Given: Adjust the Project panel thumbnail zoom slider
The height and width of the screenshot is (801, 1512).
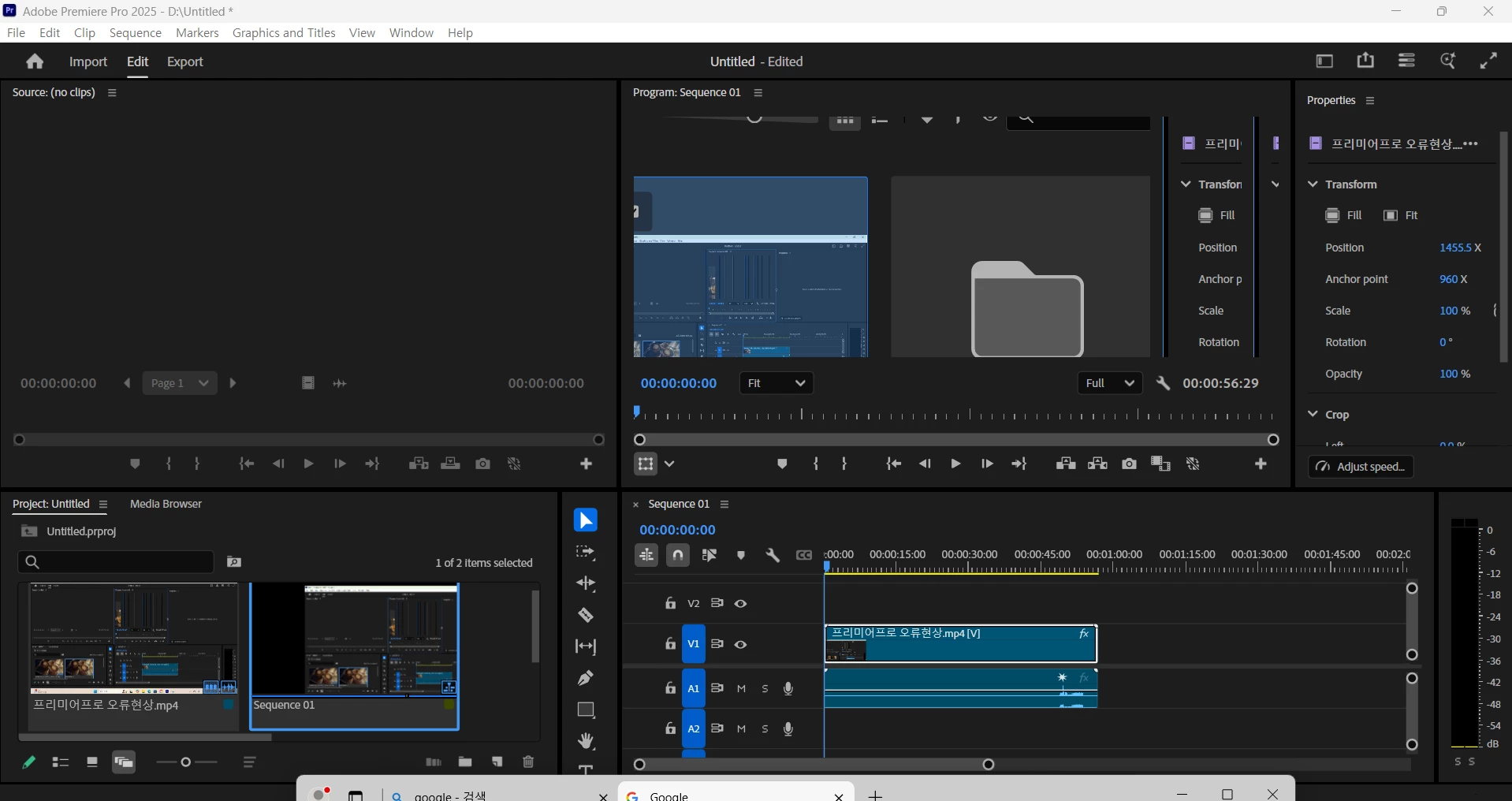Looking at the screenshot, I should click(187, 762).
